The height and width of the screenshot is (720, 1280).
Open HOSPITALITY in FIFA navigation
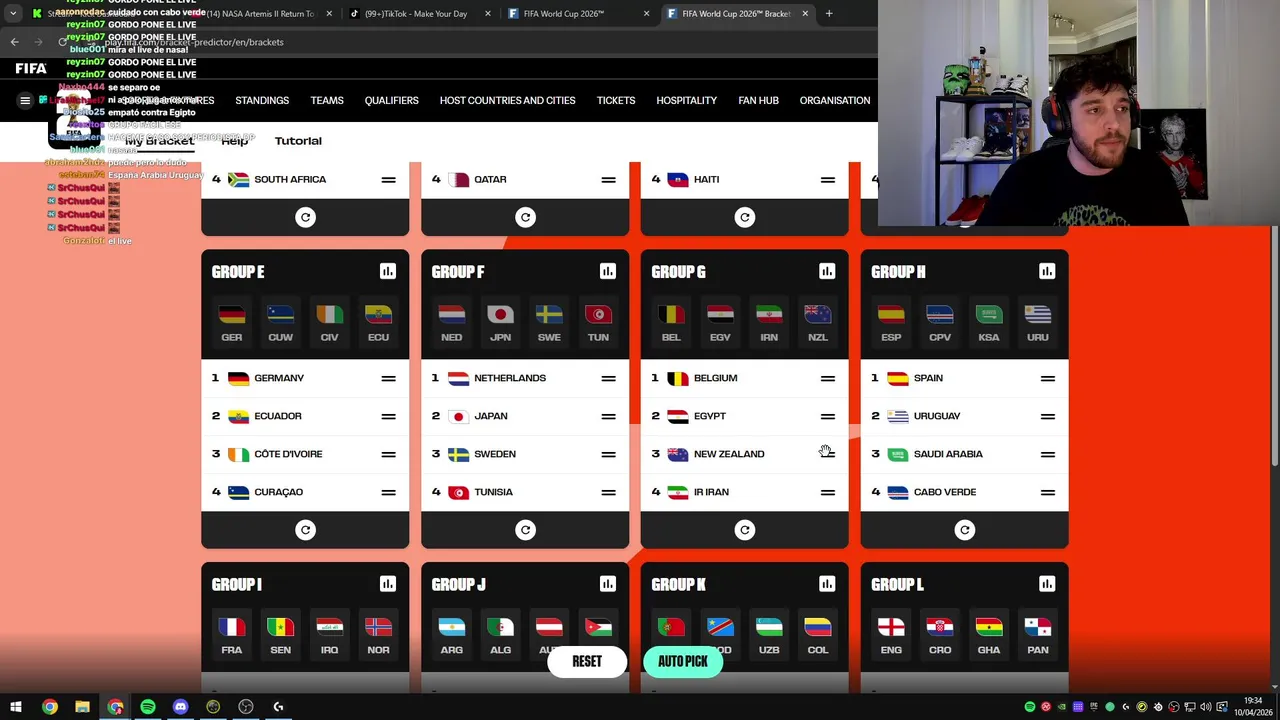(x=686, y=100)
